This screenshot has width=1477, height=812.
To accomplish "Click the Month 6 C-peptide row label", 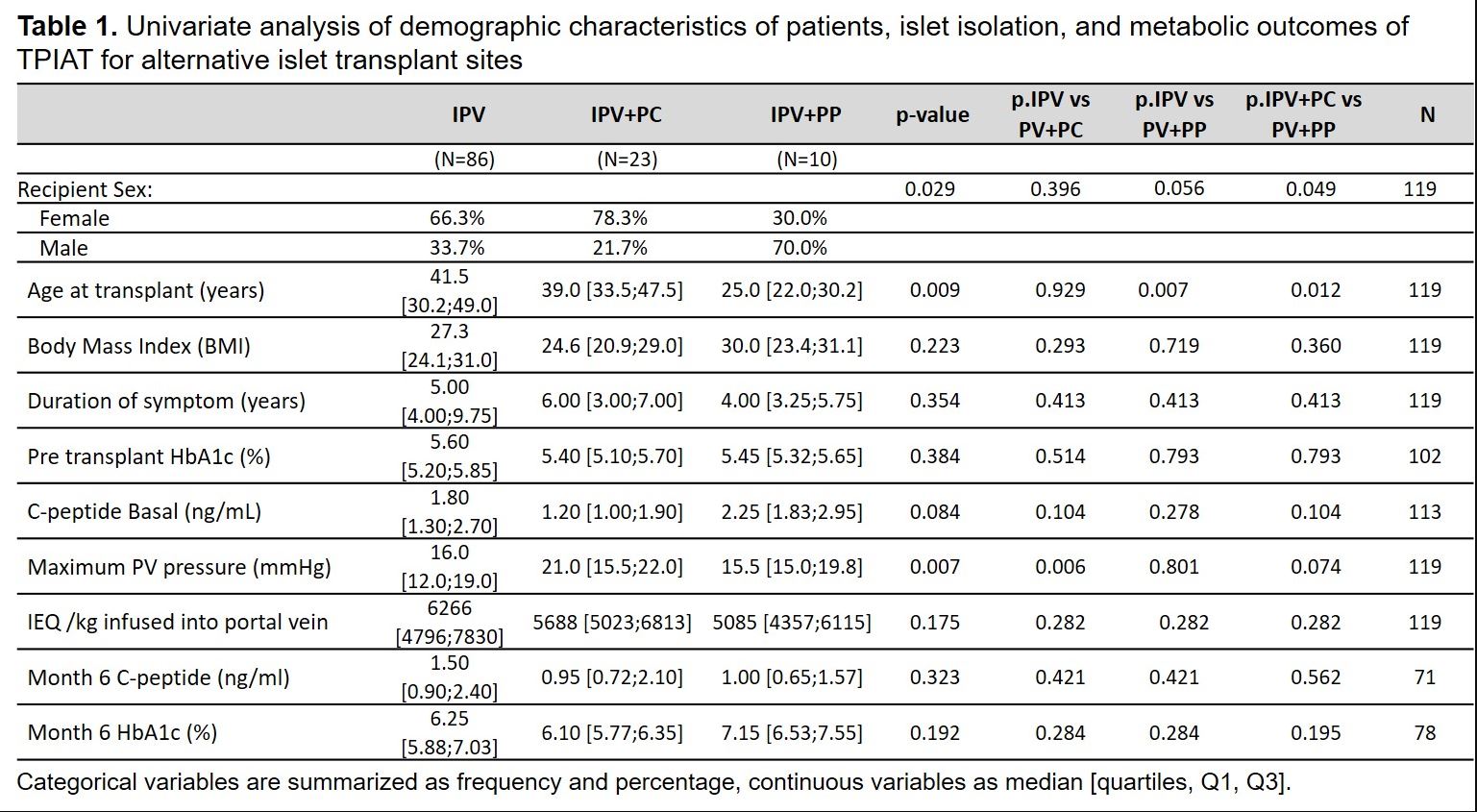I will click(159, 677).
